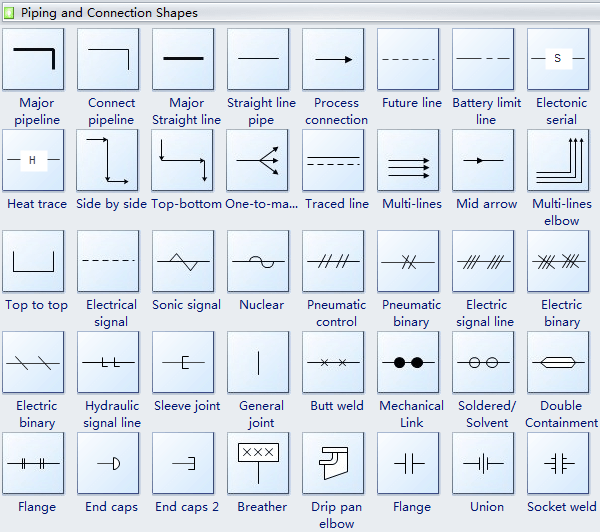Select Flange shape with bars on a line
The width and height of the screenshot is (600, 532).
tap(33, 463)
